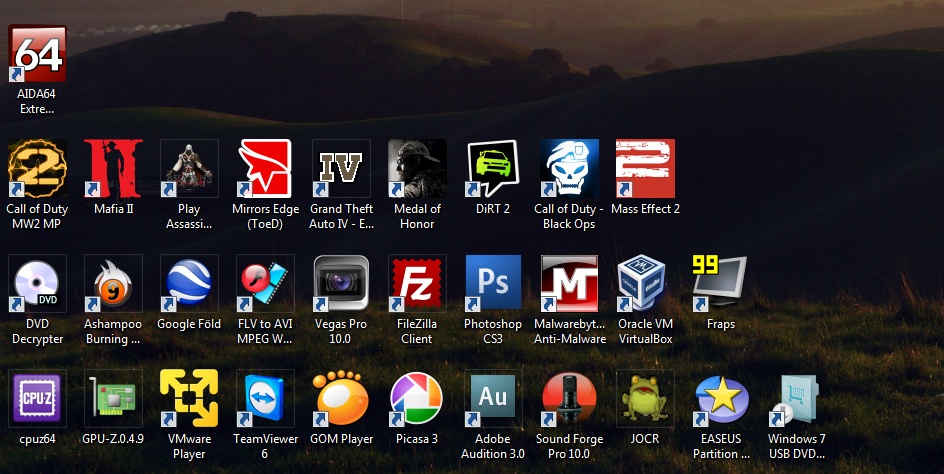Click the "FileZilla Client" label text
This screenshot has width=944, height=474.
pos(417,331)
